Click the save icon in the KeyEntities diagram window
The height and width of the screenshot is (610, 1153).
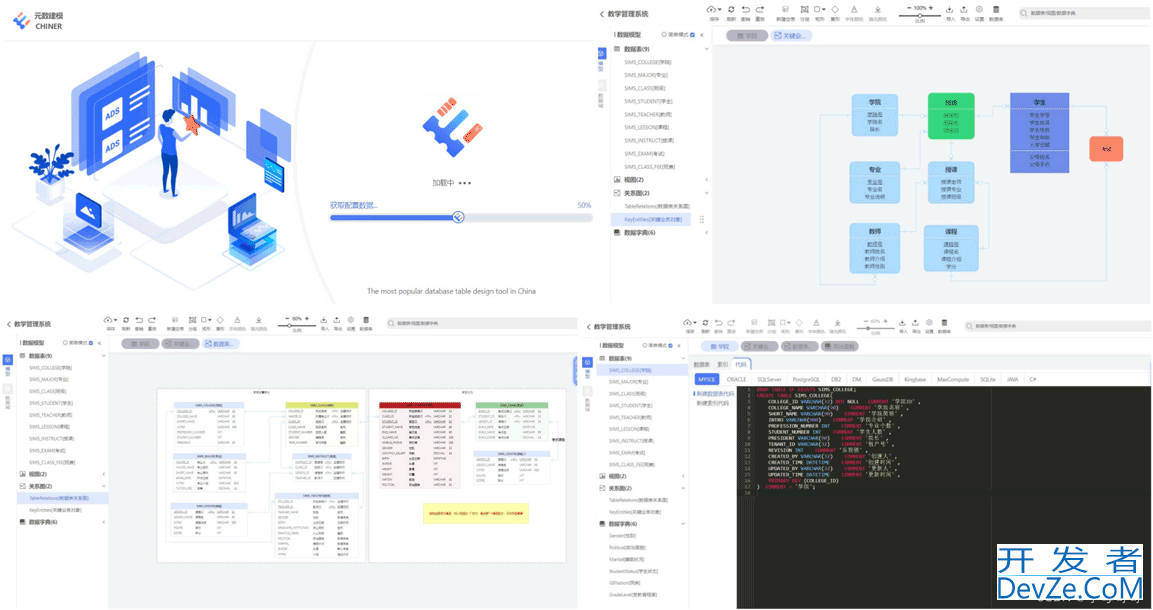pyautogui.click(x=712, y=10)
